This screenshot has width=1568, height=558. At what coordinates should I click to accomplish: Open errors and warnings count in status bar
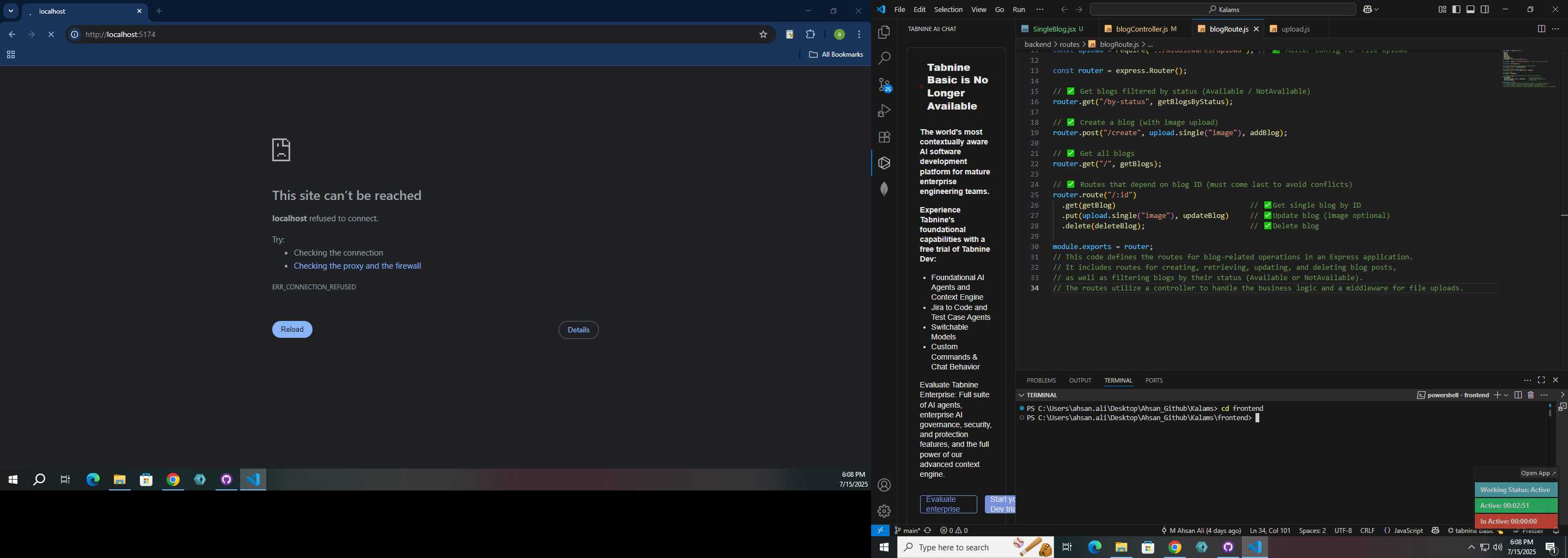tap(954, 531)
